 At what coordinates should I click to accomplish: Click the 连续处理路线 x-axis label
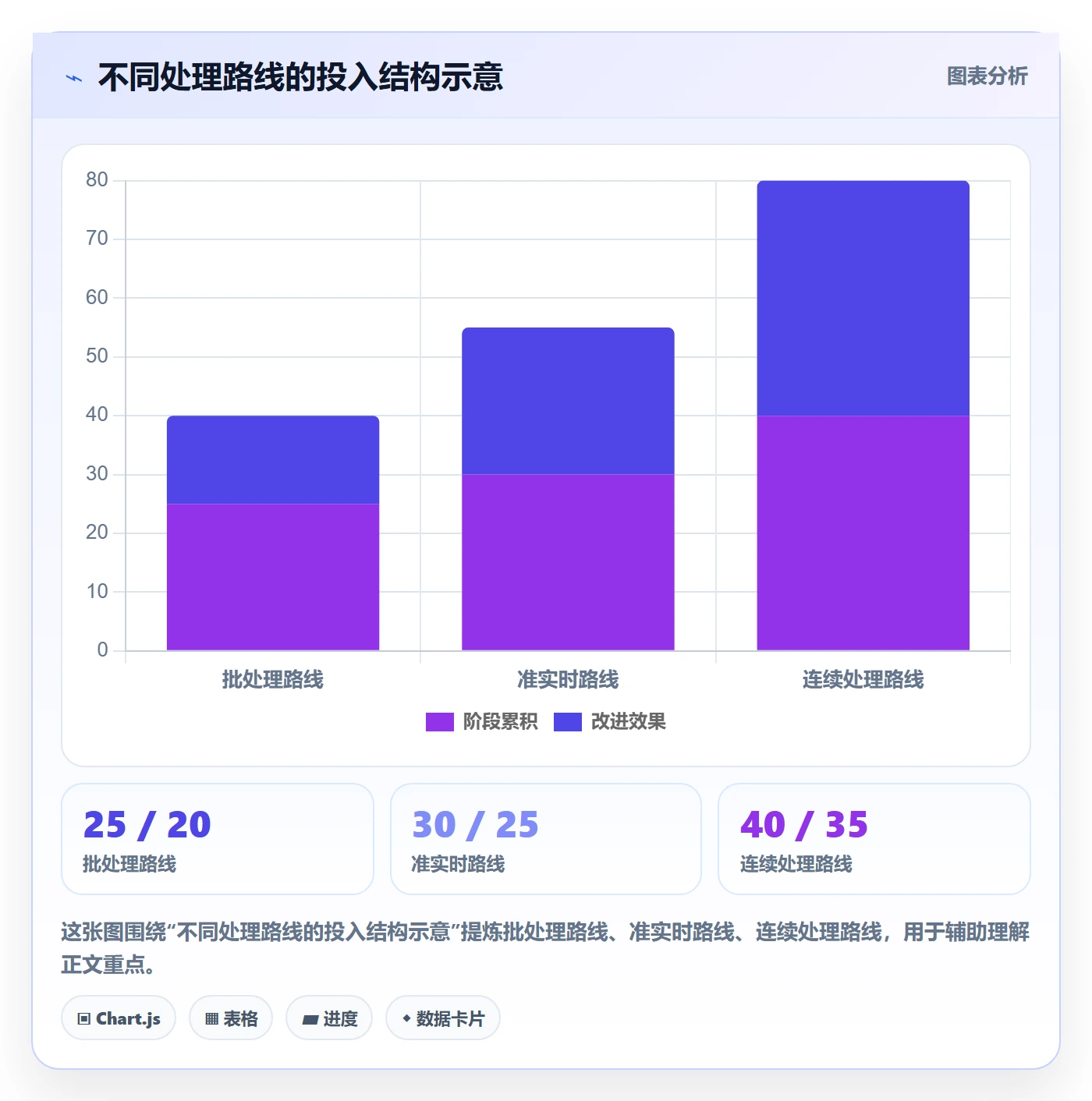pyautogui.click(x=863, y=680)
